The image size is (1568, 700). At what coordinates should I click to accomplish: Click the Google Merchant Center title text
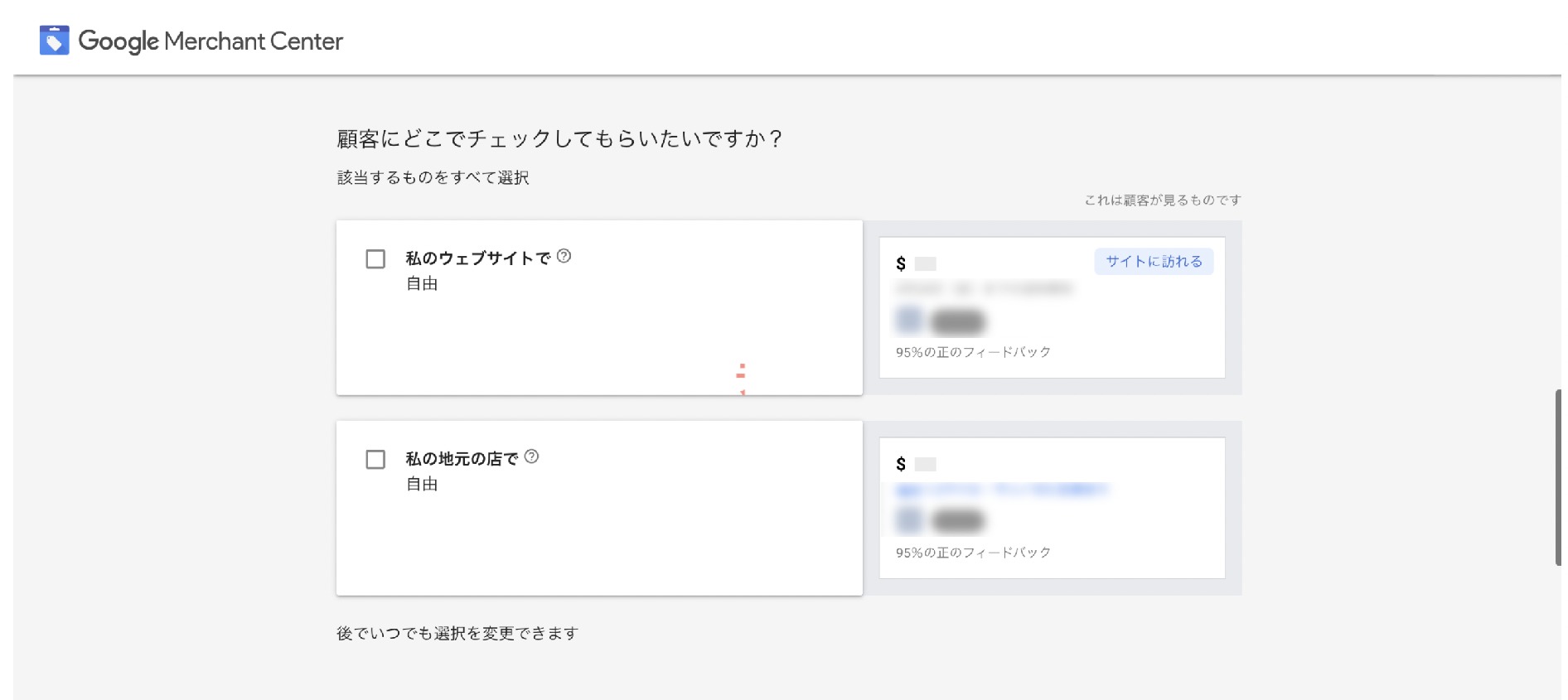(211, 41)
